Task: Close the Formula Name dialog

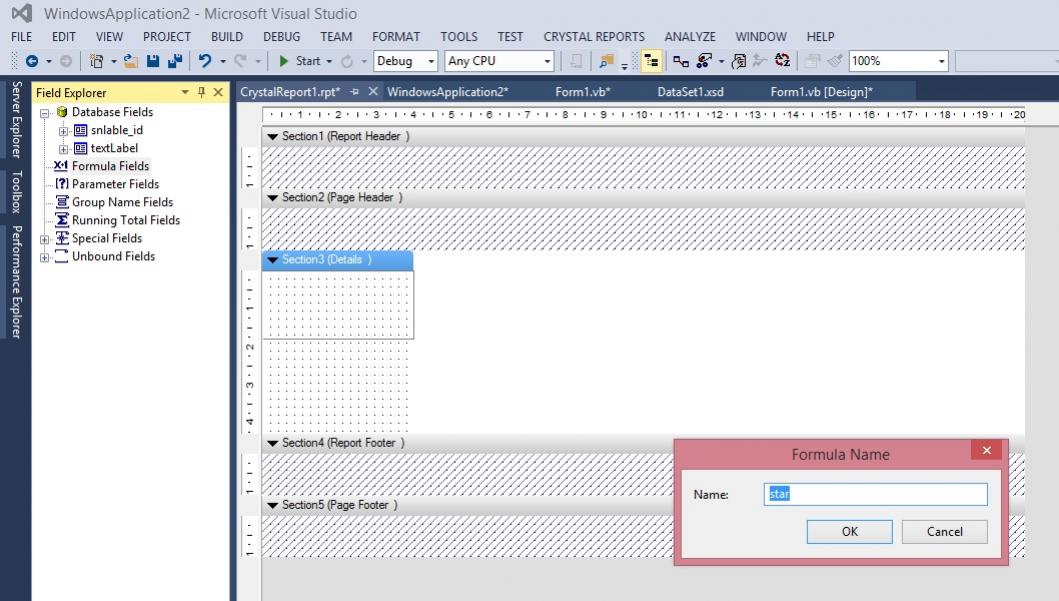Action: tap(987, 450)
